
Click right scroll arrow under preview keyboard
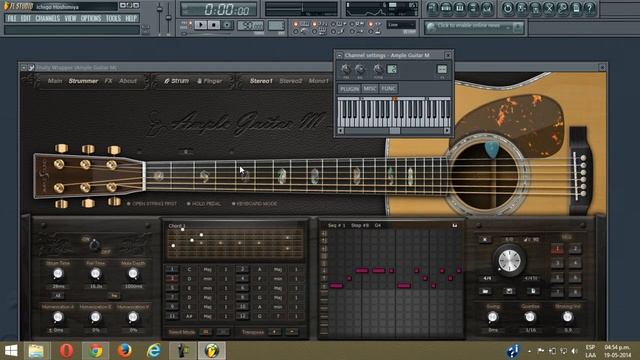tap(447, 131)
